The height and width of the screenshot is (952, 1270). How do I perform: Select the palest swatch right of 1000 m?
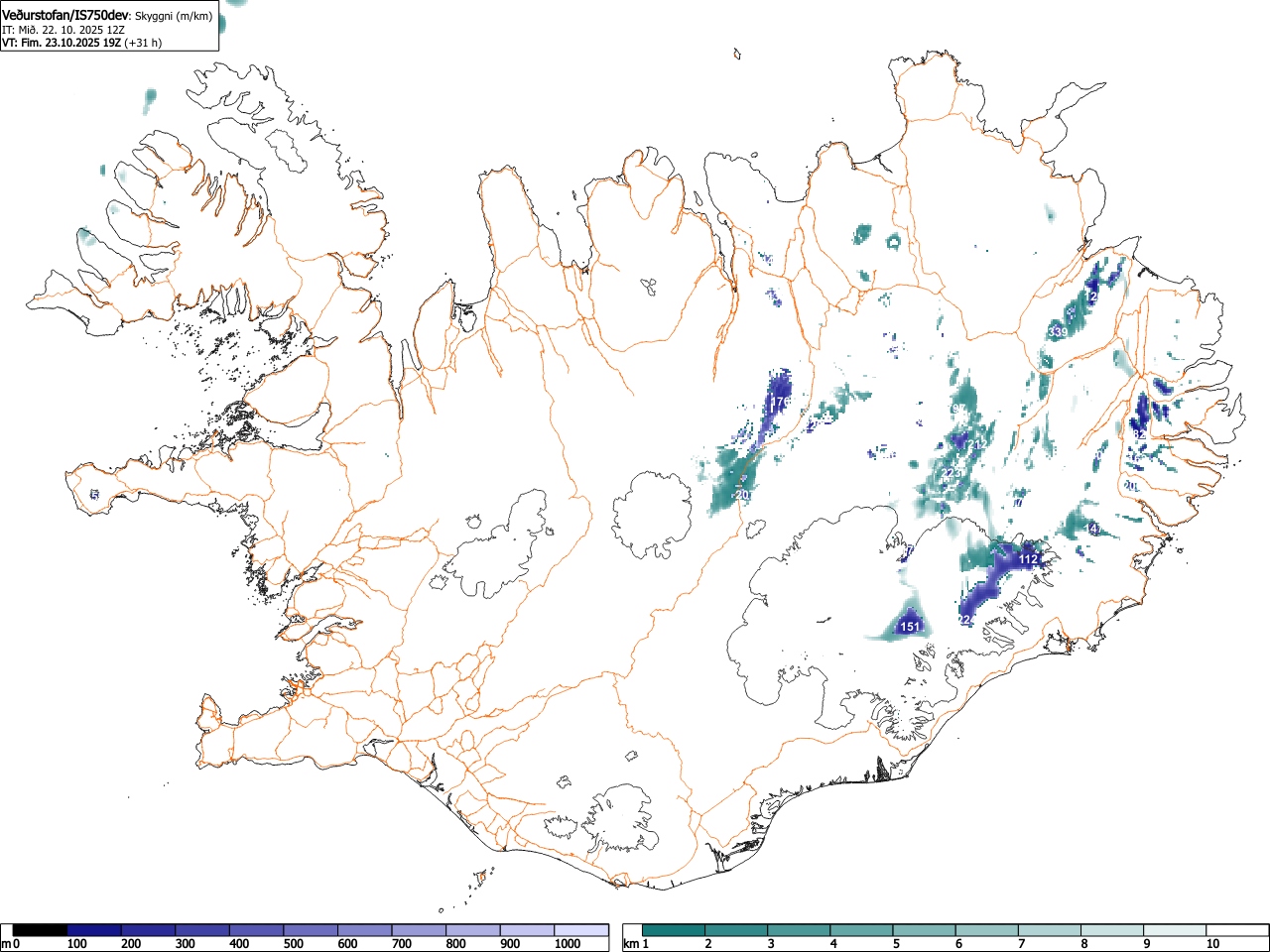pyautogui.click(x=581, y=930)
